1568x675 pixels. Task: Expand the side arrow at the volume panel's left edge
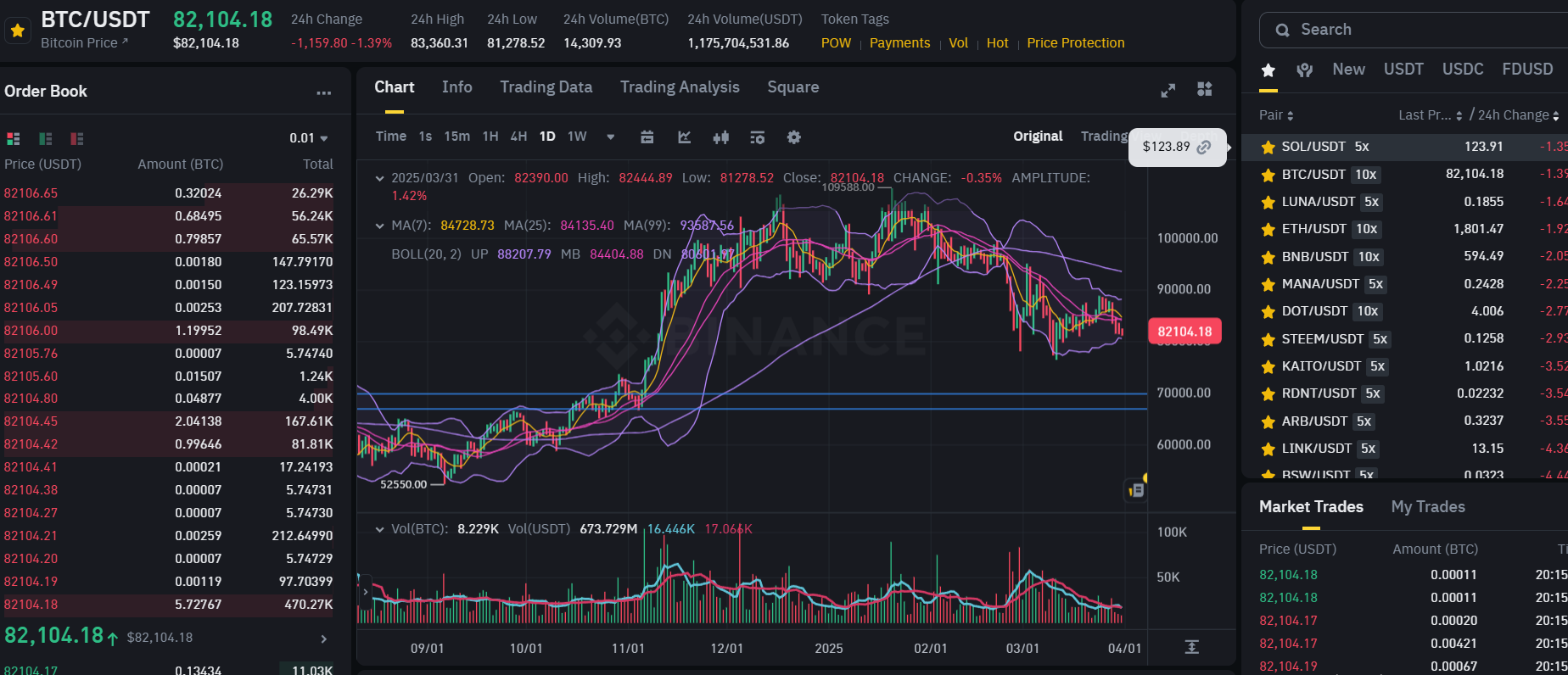tap(366, 591)
